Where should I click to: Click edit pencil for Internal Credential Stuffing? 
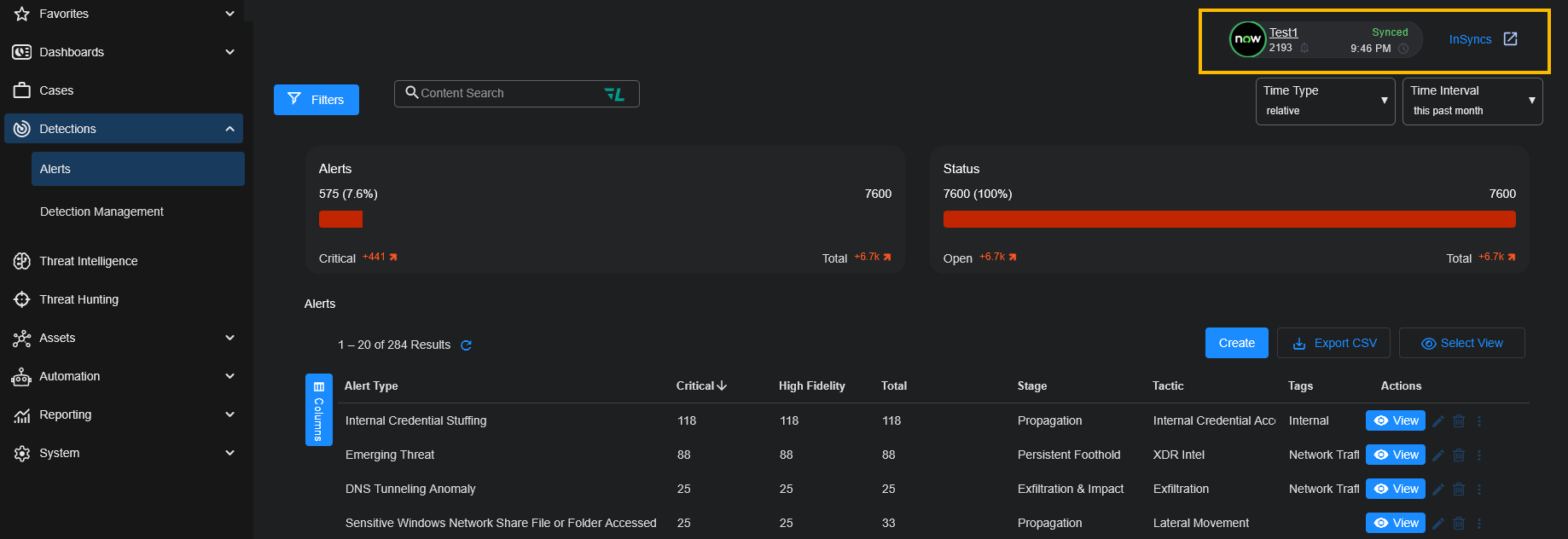pyautogui.click(x=1438, y=421)
